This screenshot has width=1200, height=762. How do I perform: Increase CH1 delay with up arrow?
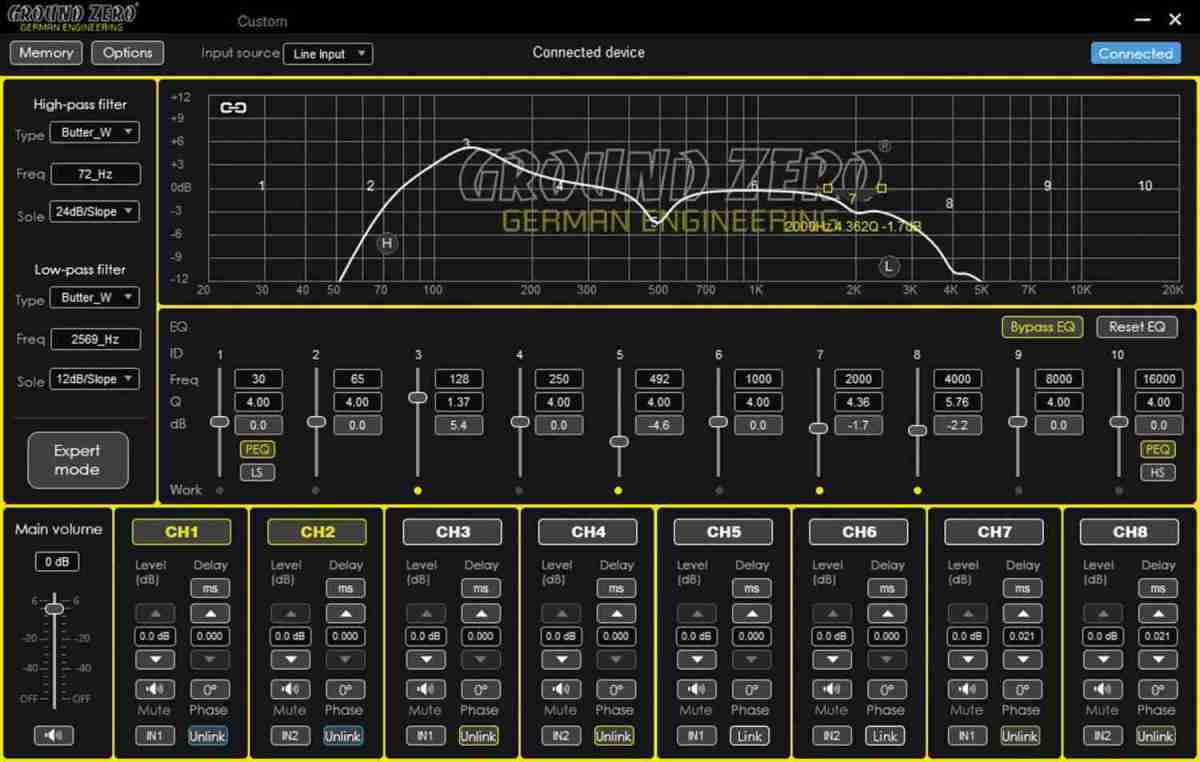210,613
